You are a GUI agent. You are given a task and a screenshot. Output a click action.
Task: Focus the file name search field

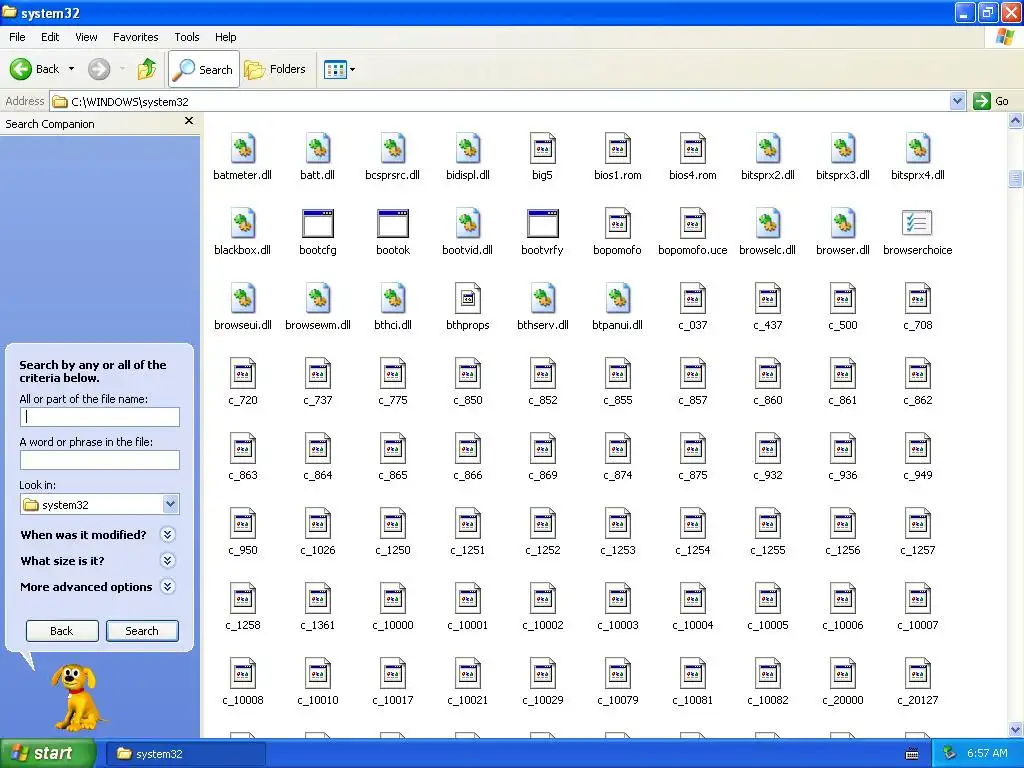tap(99, 417)
